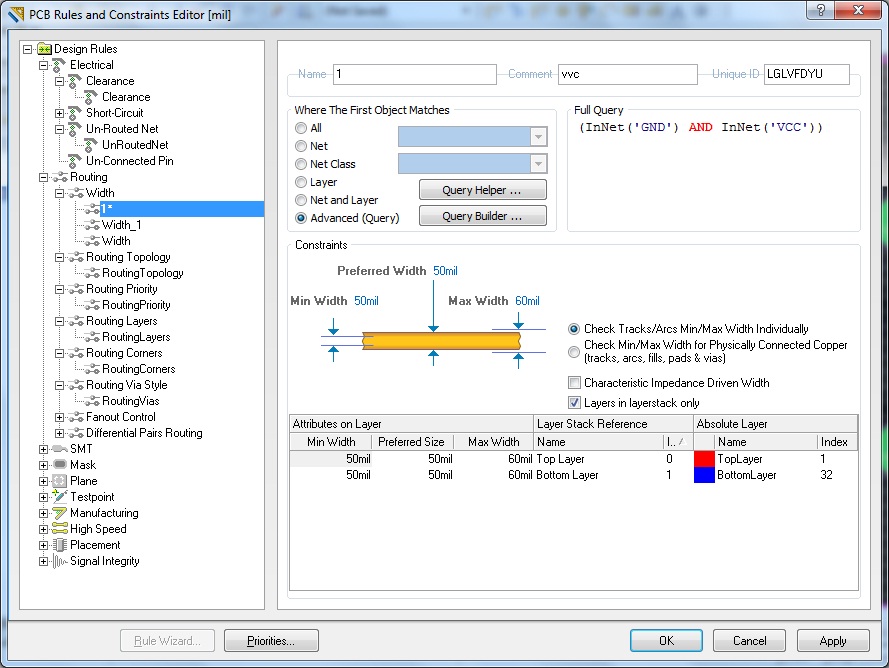Select the RoutingPriority rule
889x668 pixels.
pyautogui.click(x=136, y=305)
